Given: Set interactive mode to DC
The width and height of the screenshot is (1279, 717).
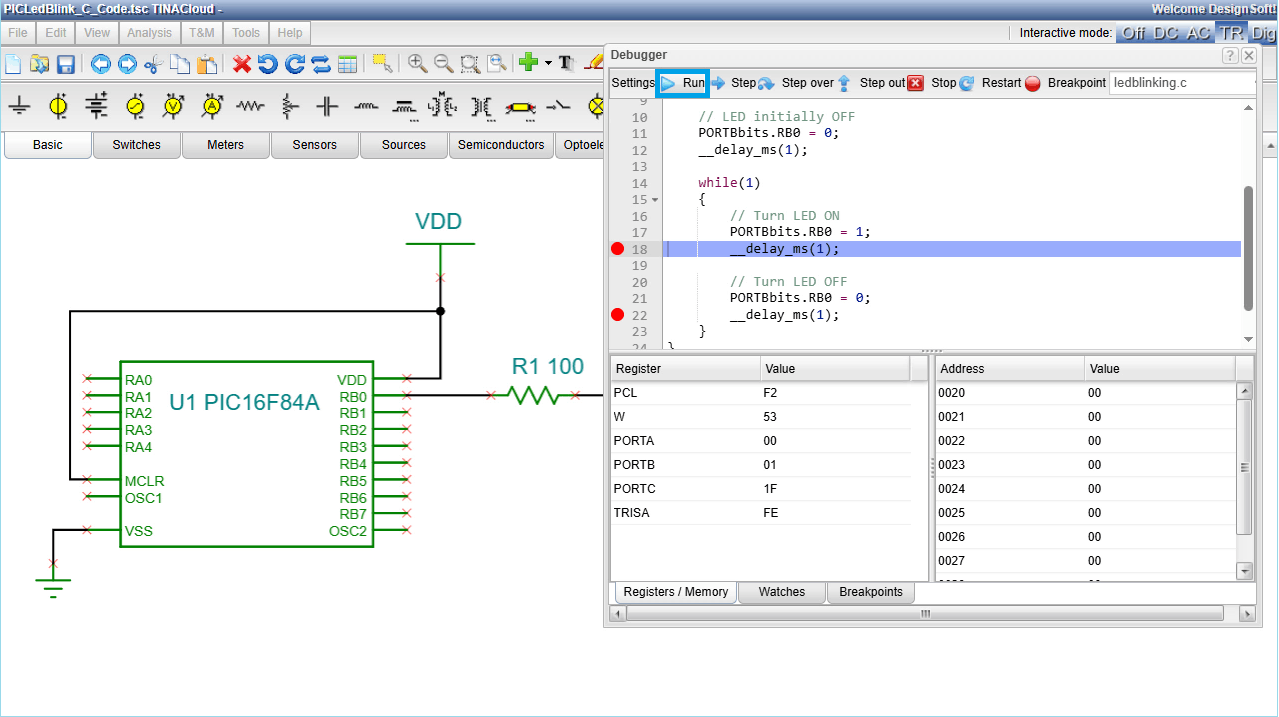Looking at the screenshot, I should tap(1166, 33).
